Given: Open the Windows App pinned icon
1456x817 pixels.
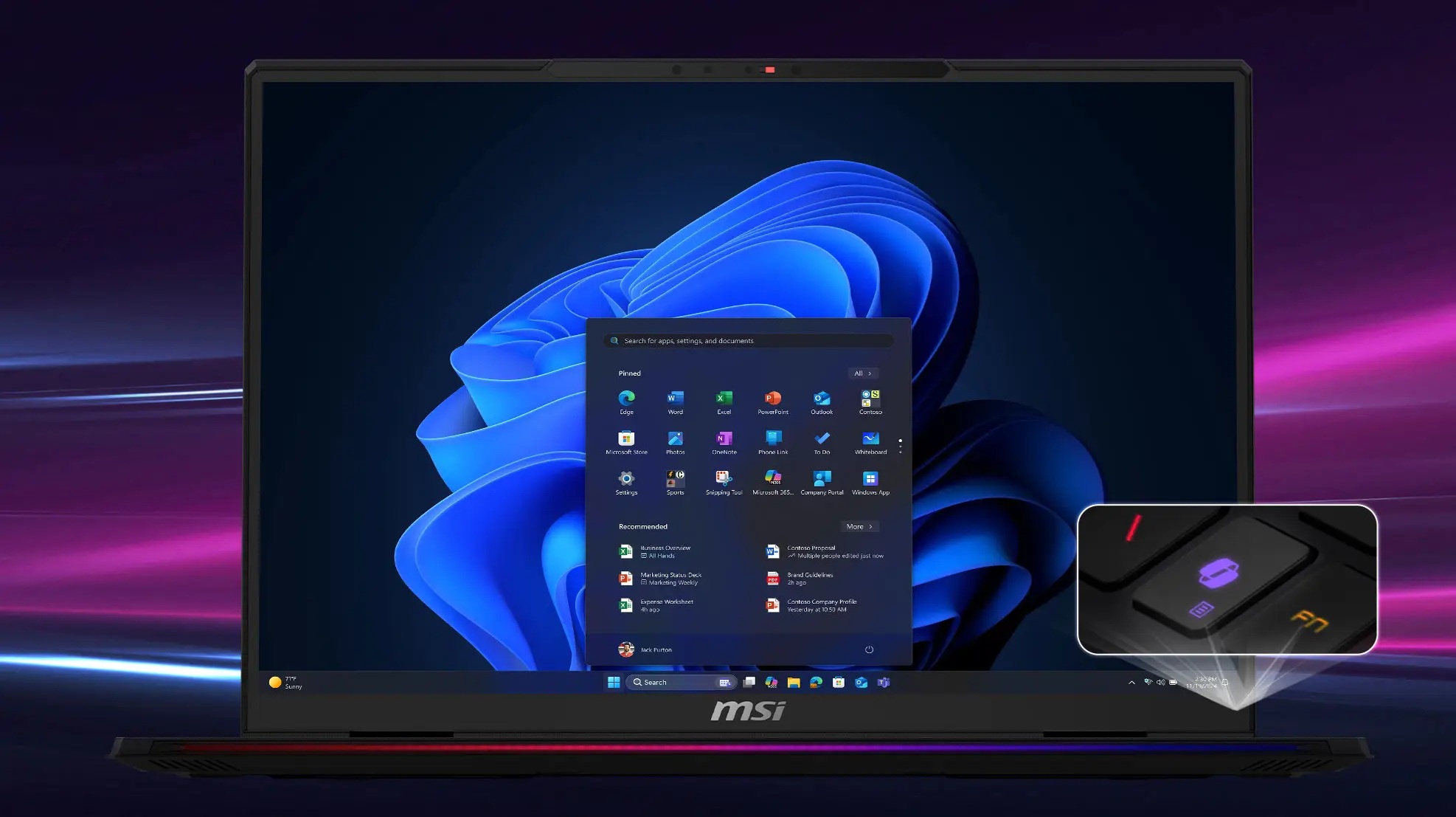Looking at the screenshot, I should point(870,483).
